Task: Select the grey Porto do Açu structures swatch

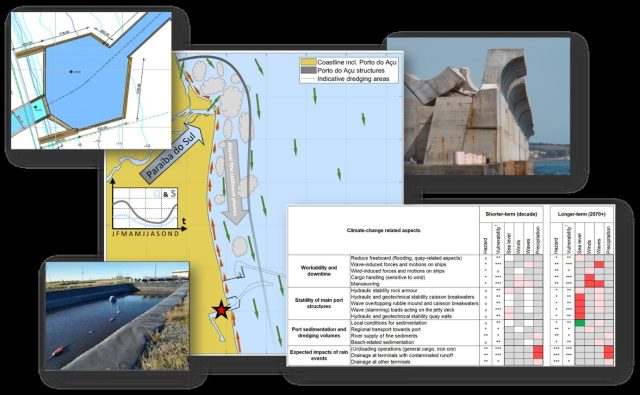Action: 308,71
